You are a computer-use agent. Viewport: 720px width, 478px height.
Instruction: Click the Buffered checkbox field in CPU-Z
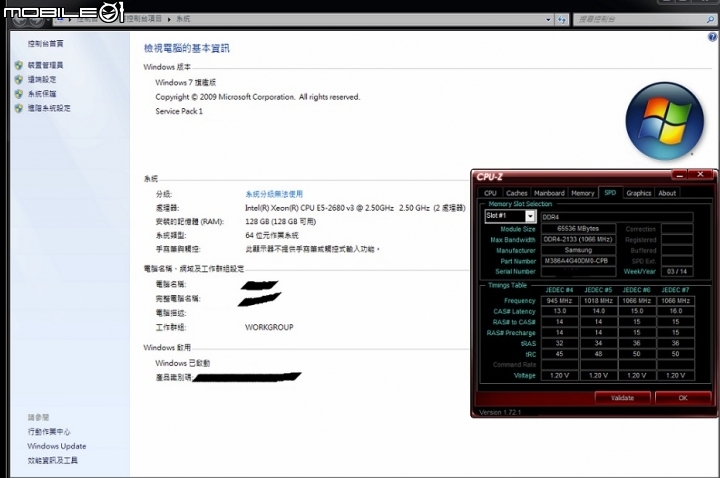tap(677, 251)
